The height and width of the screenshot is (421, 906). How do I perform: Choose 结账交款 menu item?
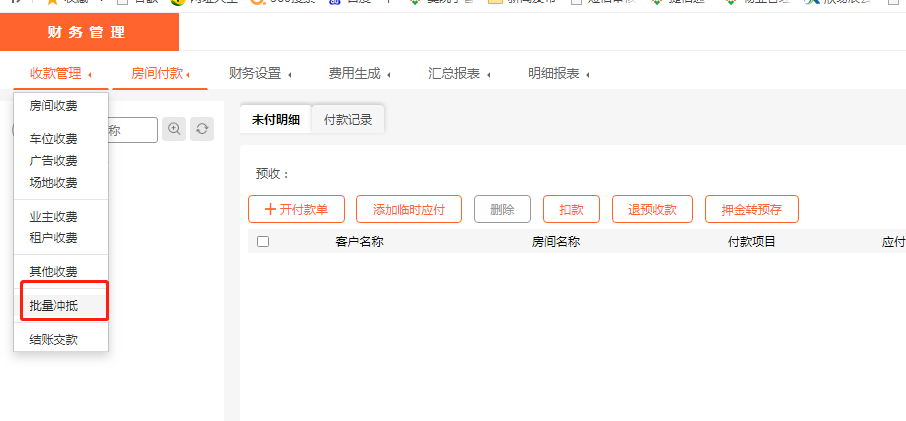tap(54, 339)
